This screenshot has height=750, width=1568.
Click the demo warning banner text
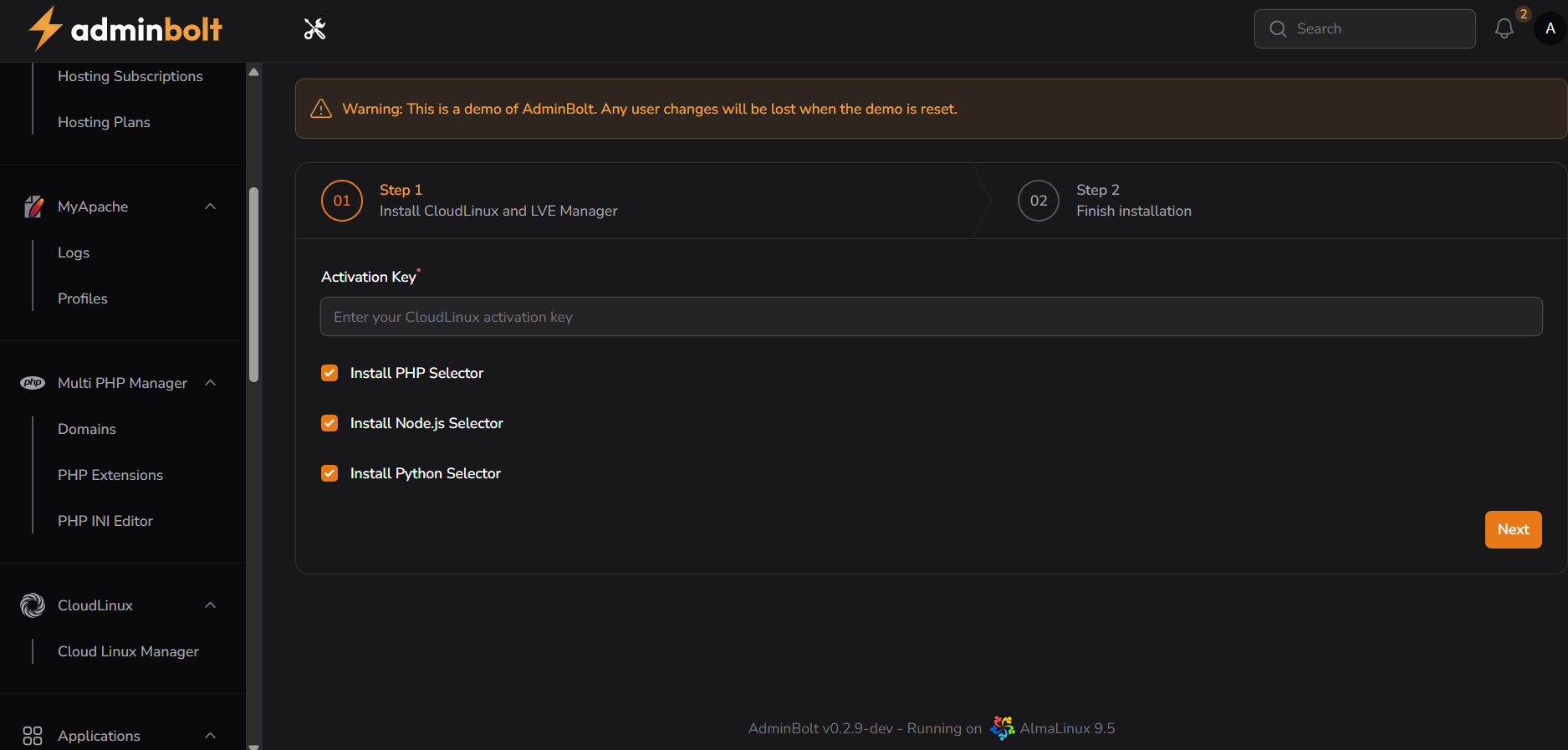(x=650, y=109)
